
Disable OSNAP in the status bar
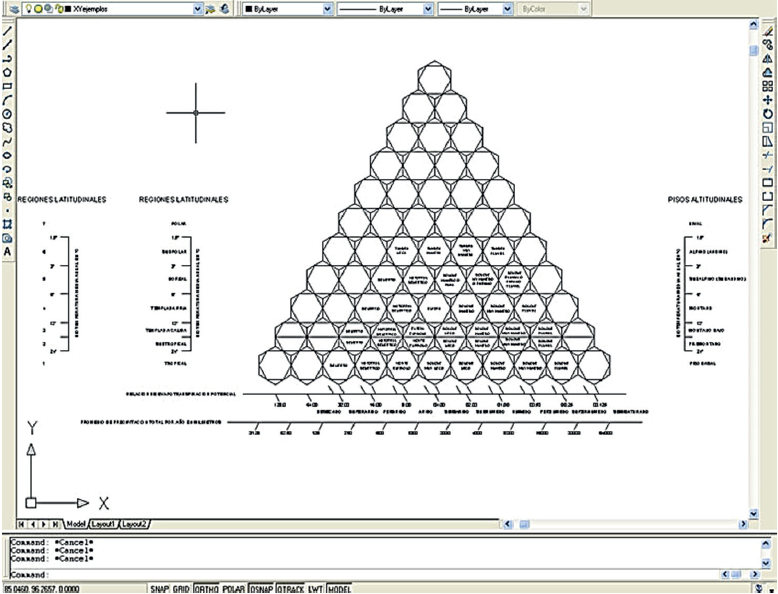click(x=261, y=588)
